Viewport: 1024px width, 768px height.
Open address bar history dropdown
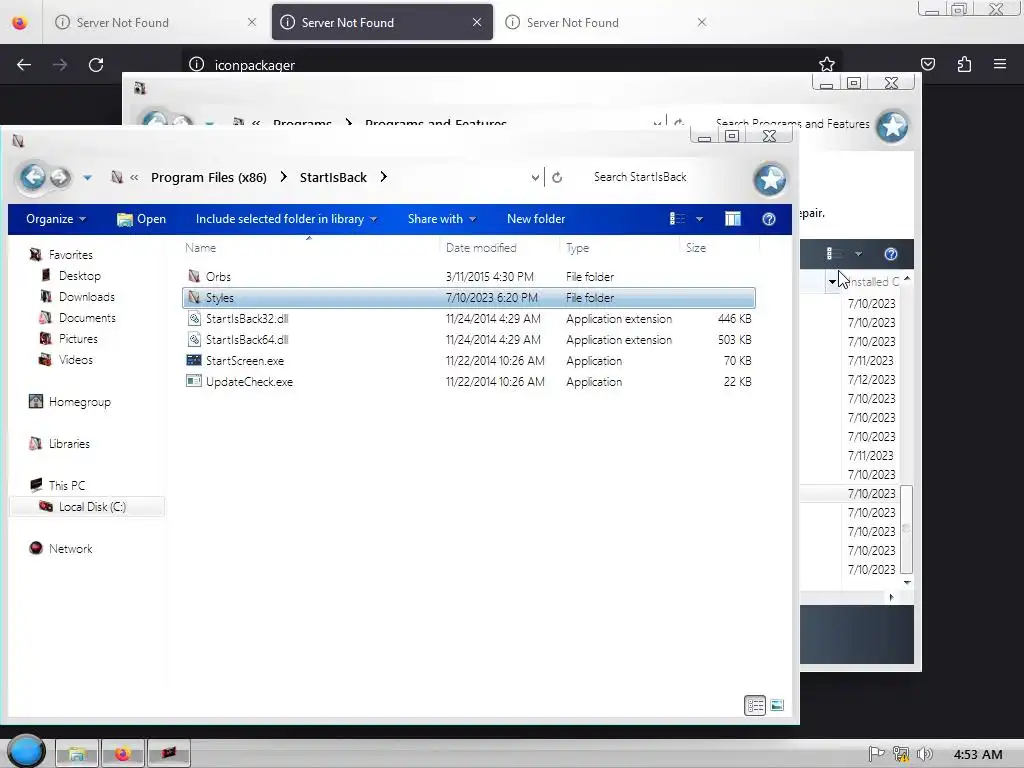[535, 177]
